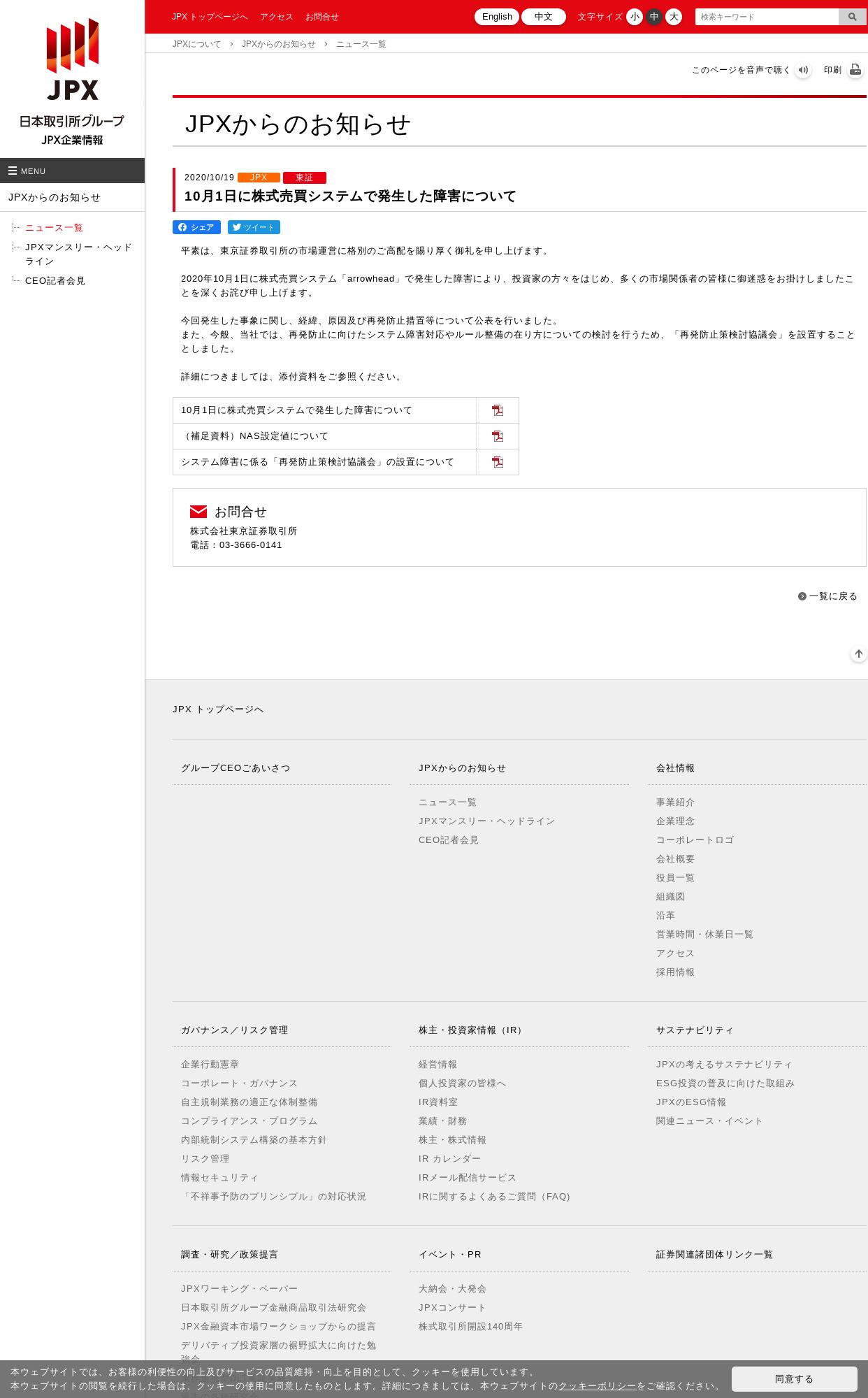The width and height of the screenshot is (868, 1398).
Task: Open JPXからのお知らせ sidebar heading
Action: coord(55,198)
